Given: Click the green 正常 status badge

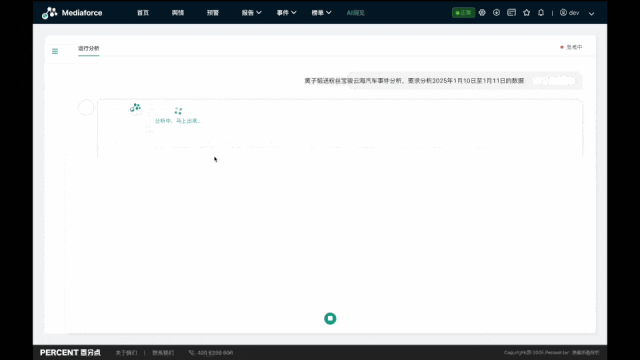Looking at the screenshot, I should (x=463, y=13).
